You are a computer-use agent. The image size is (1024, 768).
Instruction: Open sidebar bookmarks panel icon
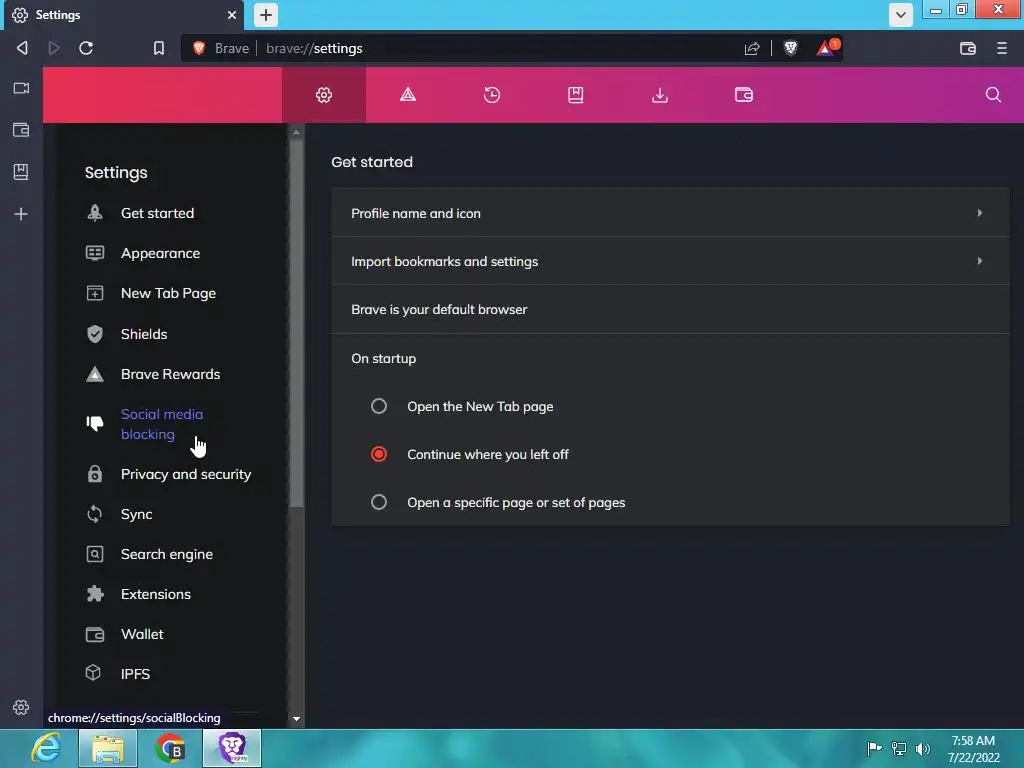click(x=21, y=172)
